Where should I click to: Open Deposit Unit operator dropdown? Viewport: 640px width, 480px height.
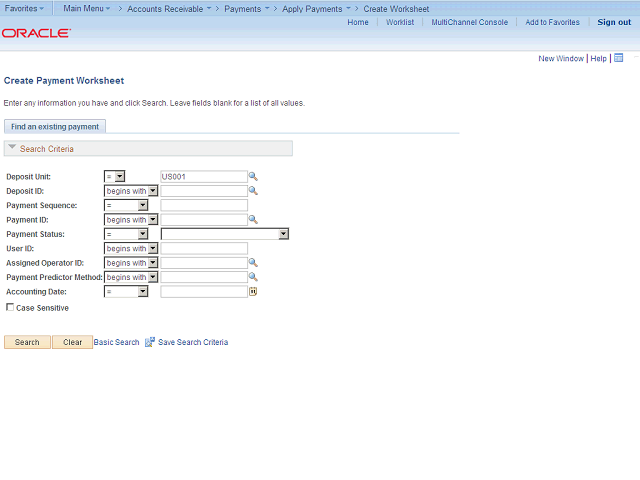pos(115,176)
